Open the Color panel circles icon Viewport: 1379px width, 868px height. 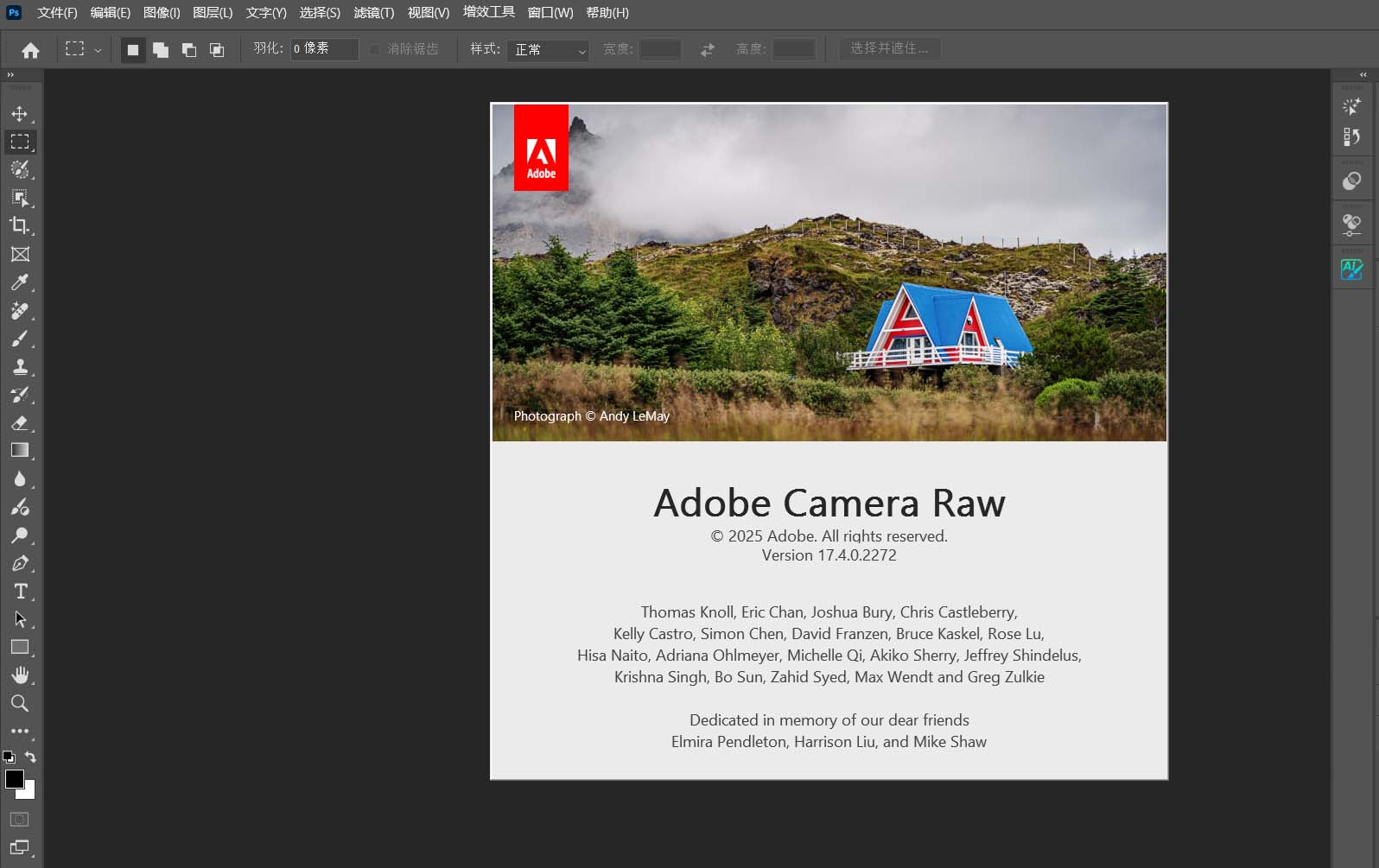coord(1352,181)
